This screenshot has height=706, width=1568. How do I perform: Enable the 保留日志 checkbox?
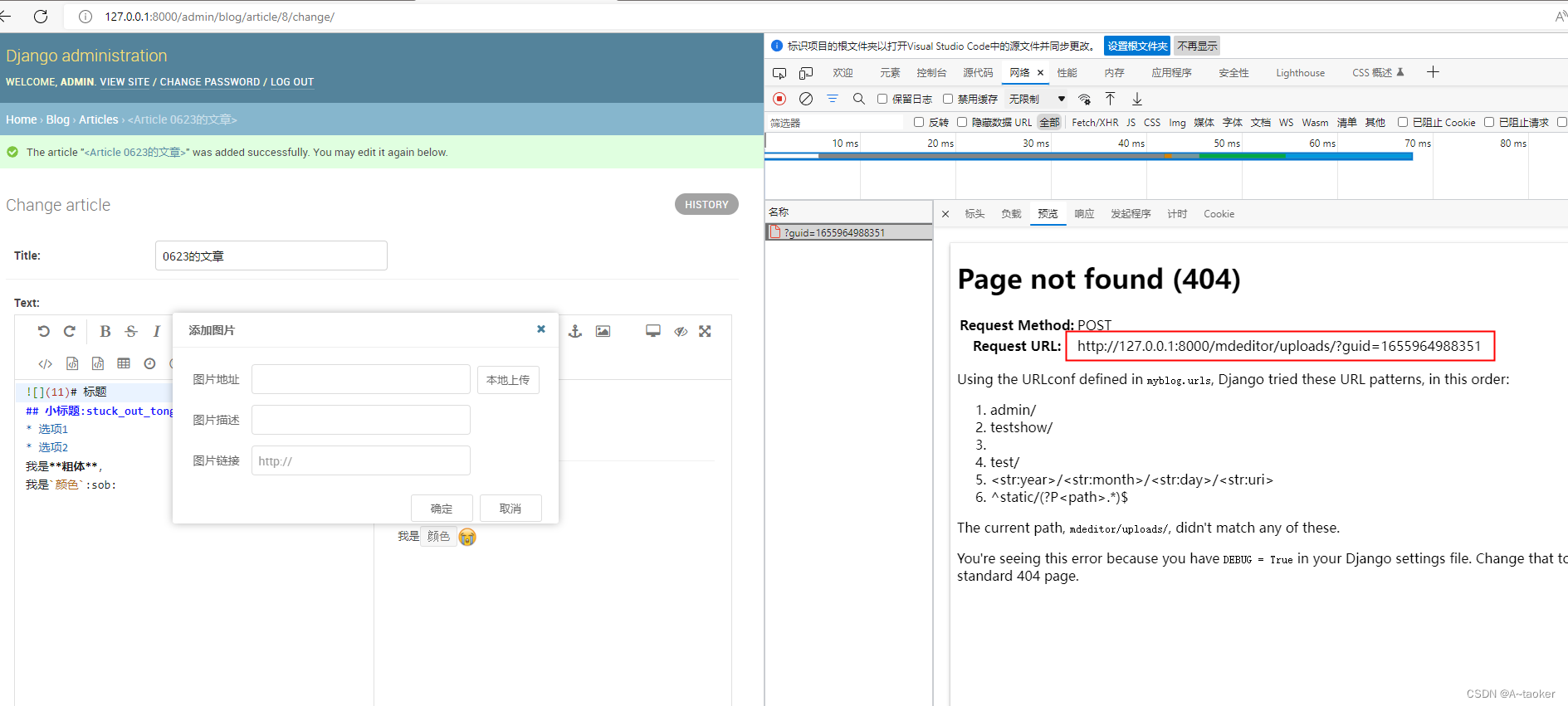882,99
